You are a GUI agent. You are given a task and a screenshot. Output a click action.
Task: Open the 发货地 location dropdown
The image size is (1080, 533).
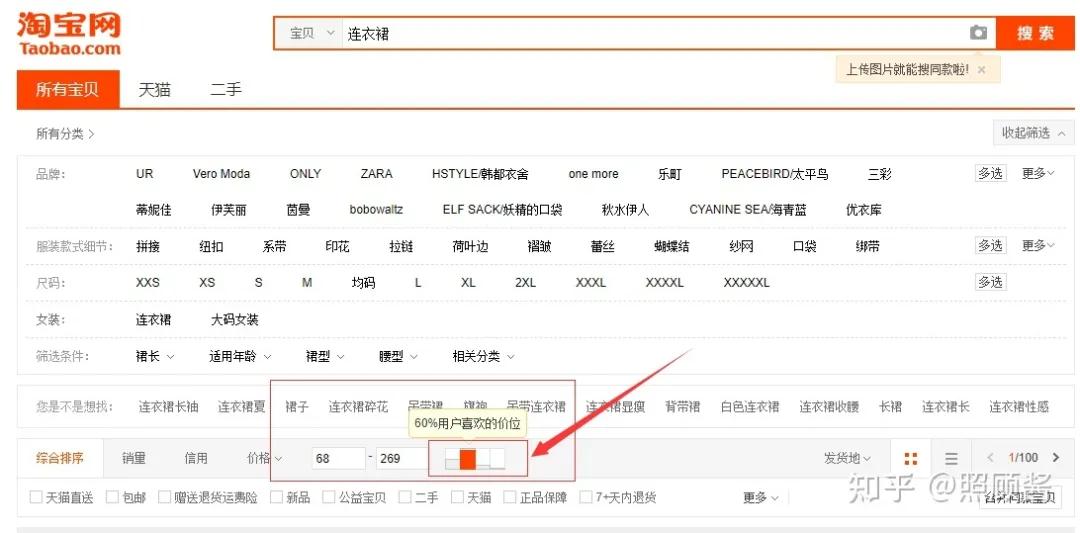pos(847,458)
